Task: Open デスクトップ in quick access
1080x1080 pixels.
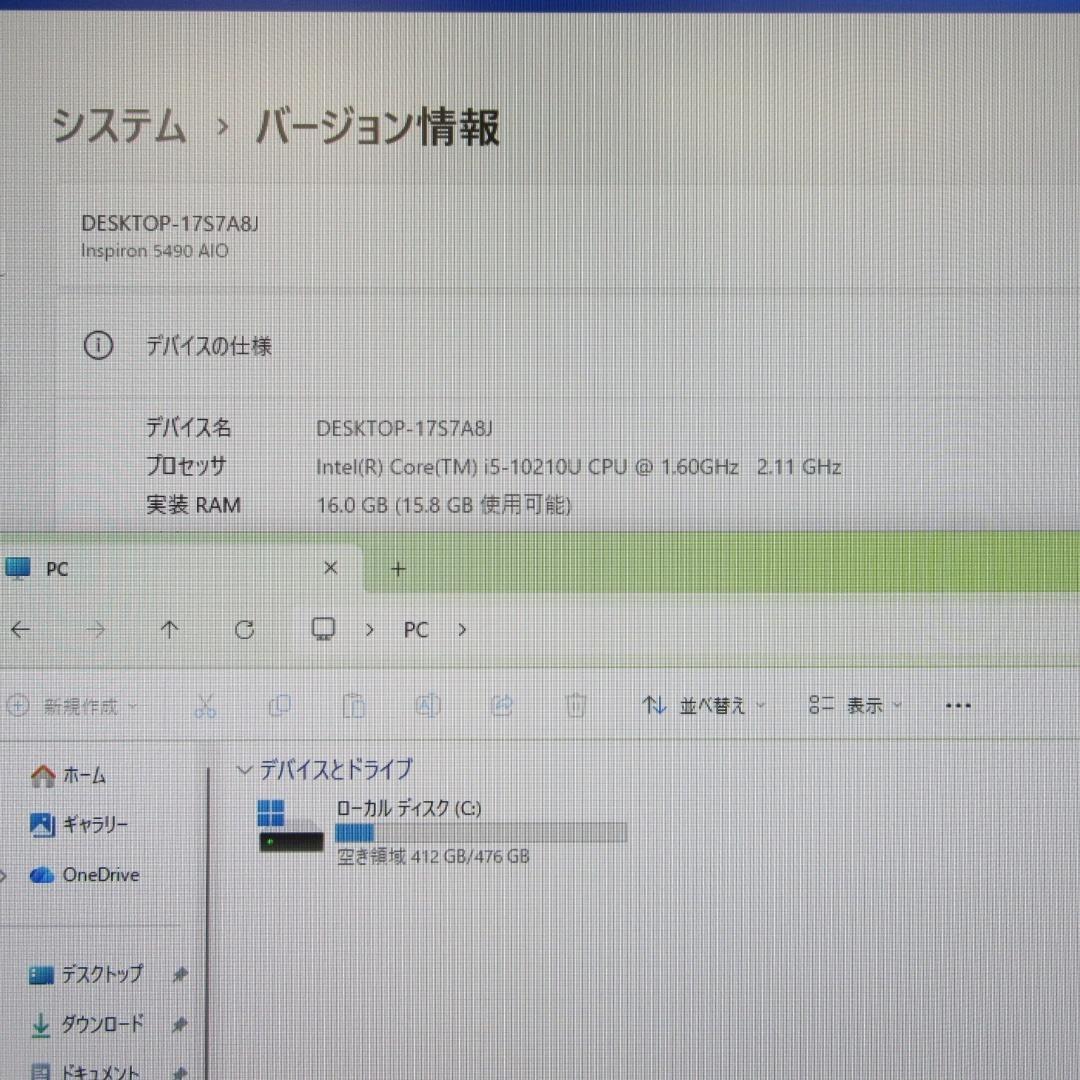Action: (86, 974)
